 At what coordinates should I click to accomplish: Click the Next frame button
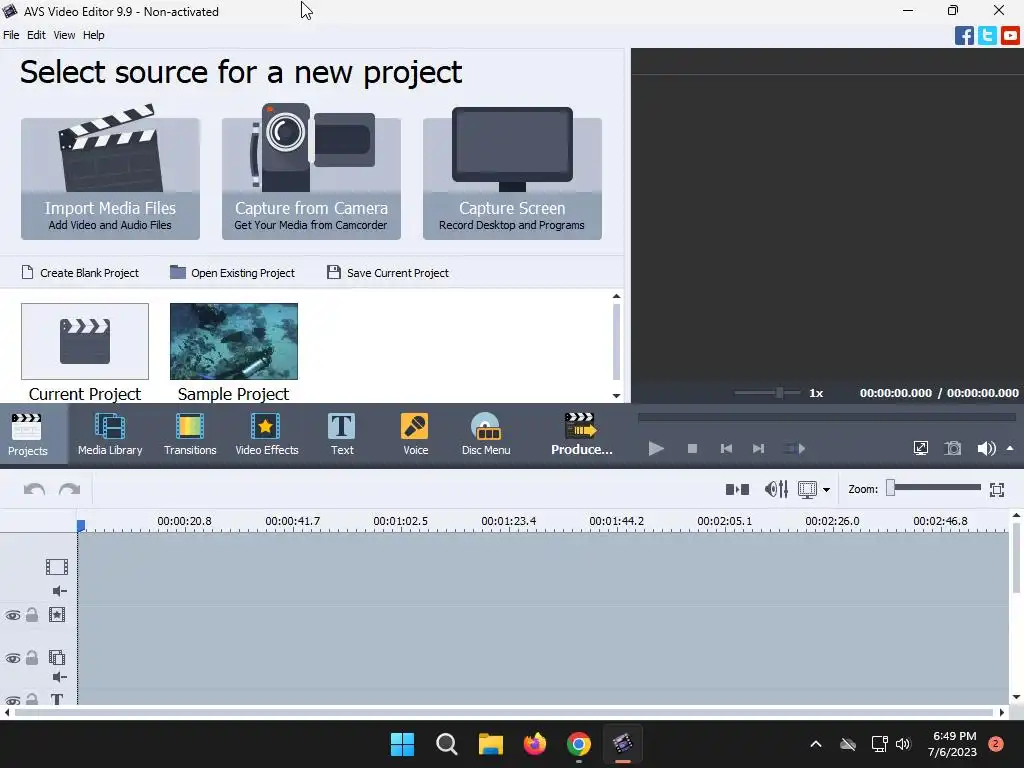click(x=758, y=449)
